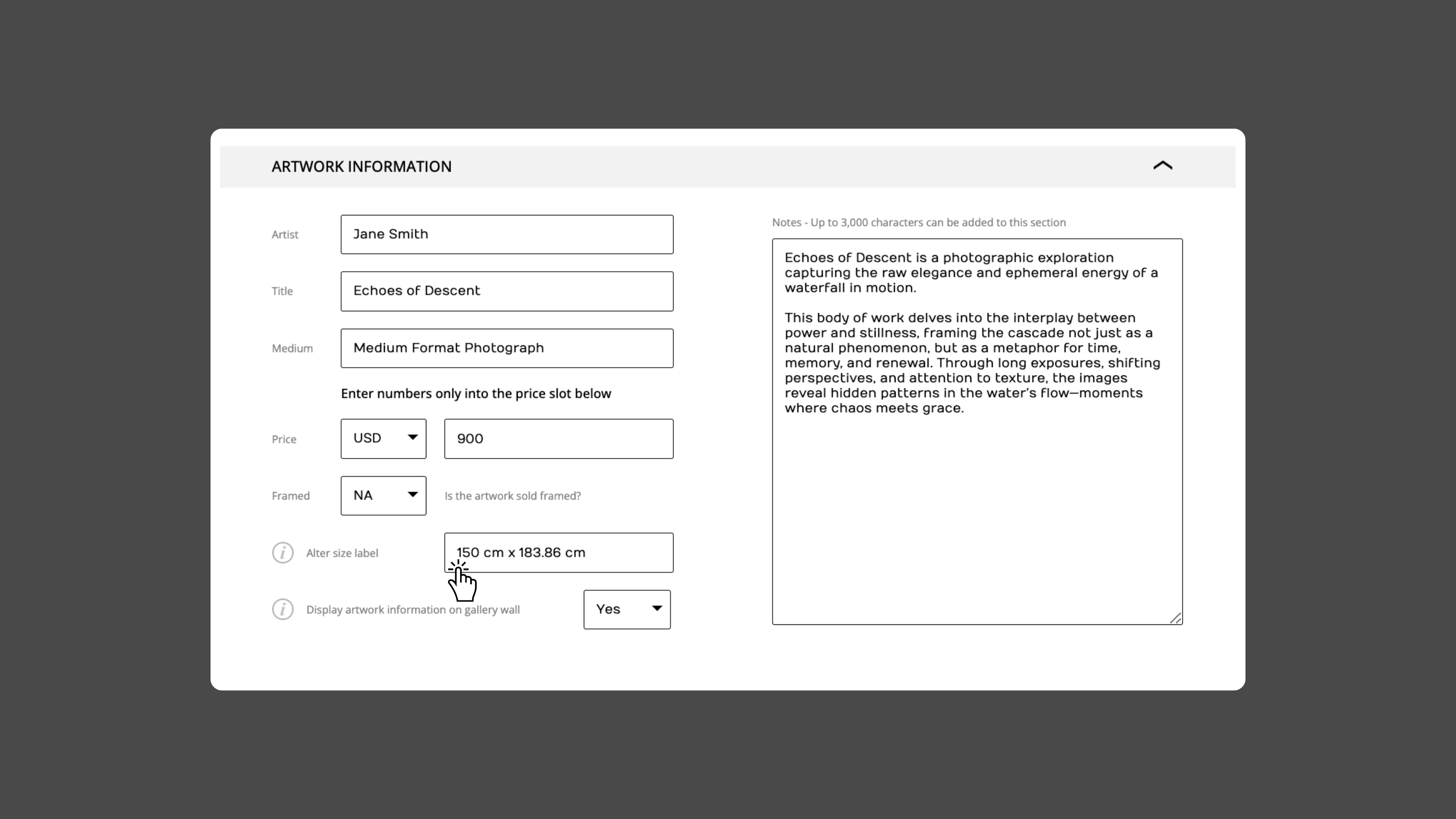Click info icon beside Display artwork information

(283, 609)
